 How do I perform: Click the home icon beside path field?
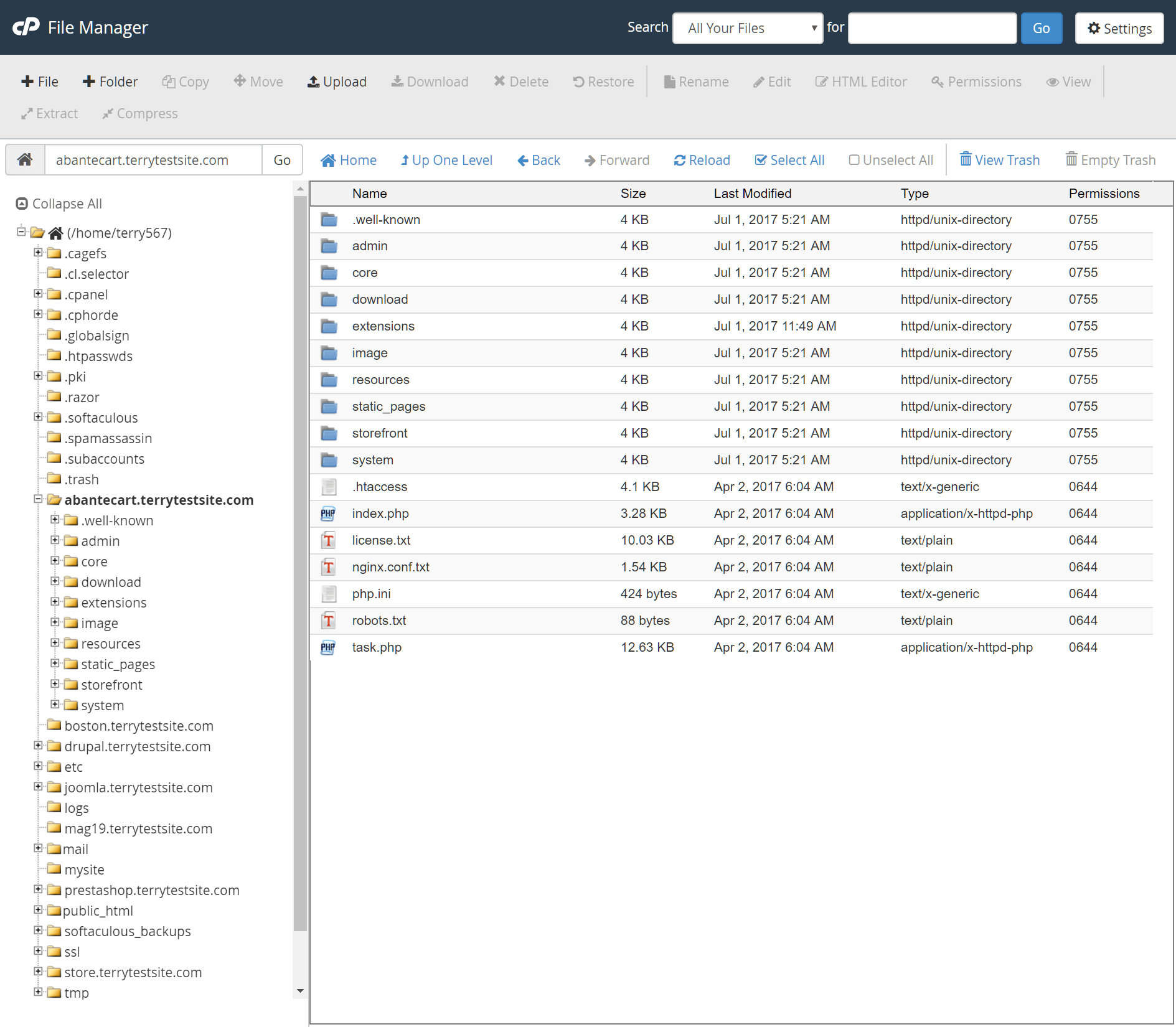(x=25, y=160)
